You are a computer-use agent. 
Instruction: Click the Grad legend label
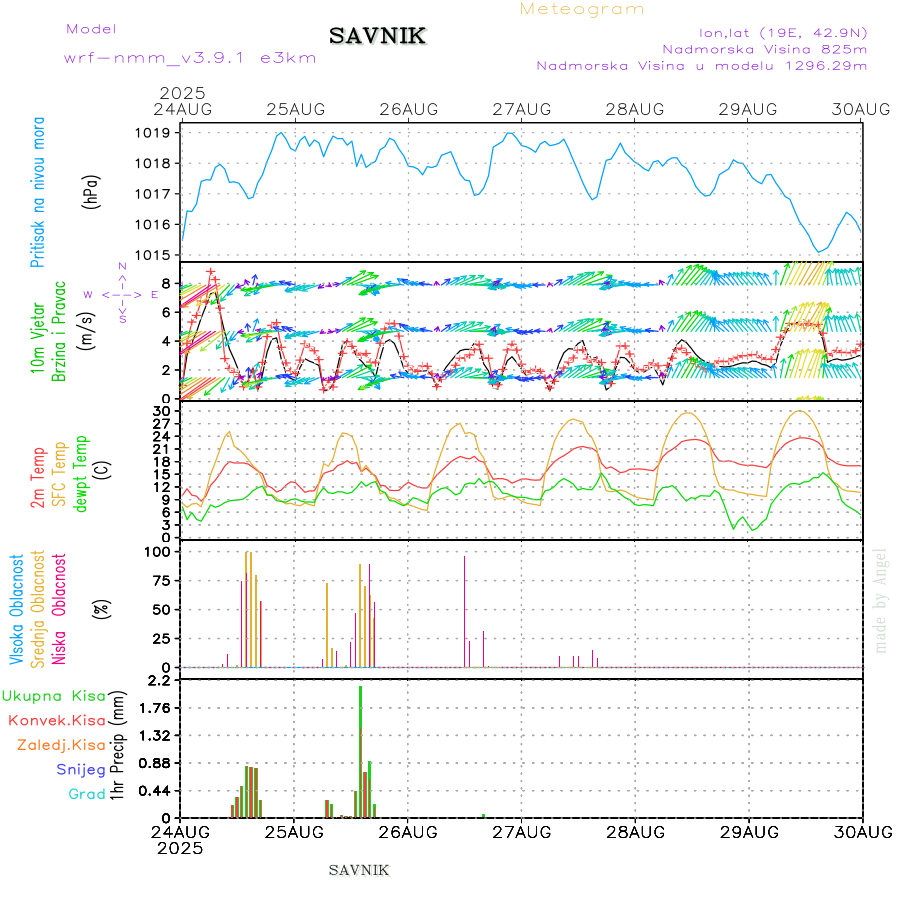click(86, 795)
